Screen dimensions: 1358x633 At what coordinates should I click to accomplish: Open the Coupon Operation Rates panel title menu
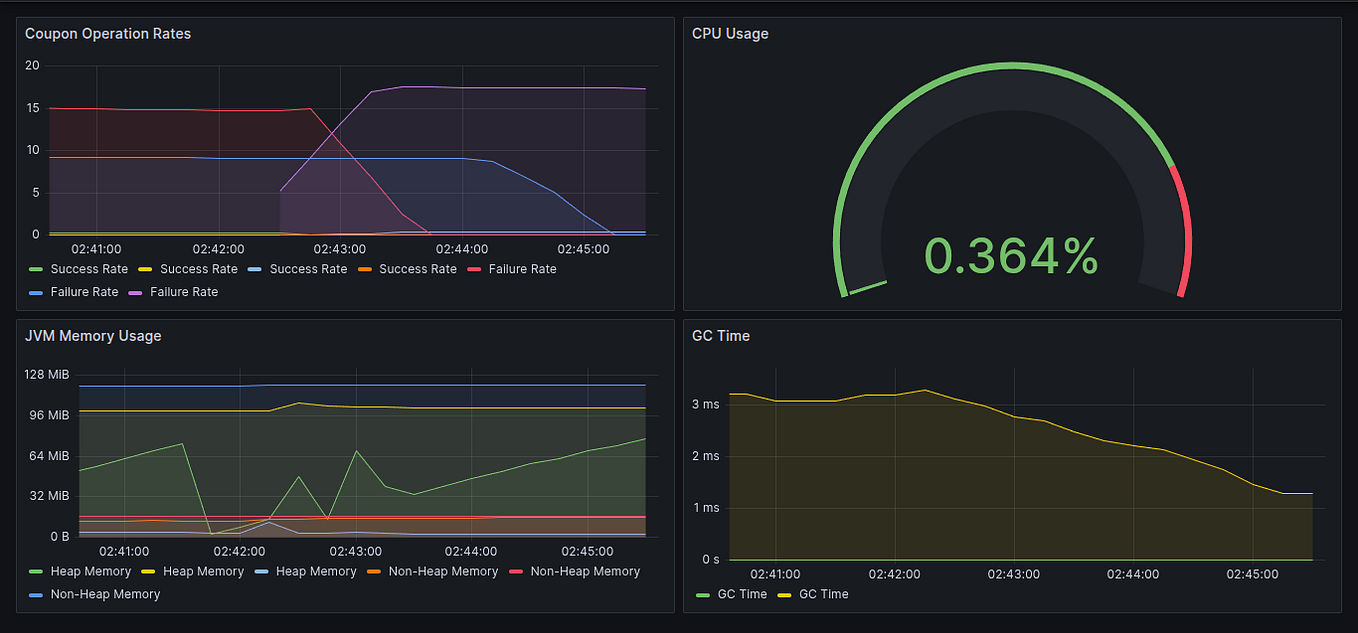point(108,34)
